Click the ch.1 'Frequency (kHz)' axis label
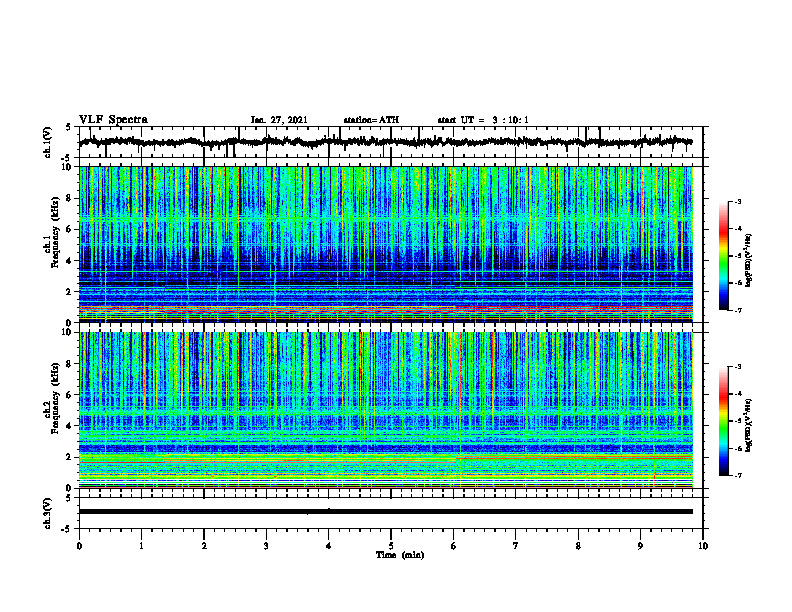Image resolution: width=792 pixels, height=612 pixels. point(56,232)
